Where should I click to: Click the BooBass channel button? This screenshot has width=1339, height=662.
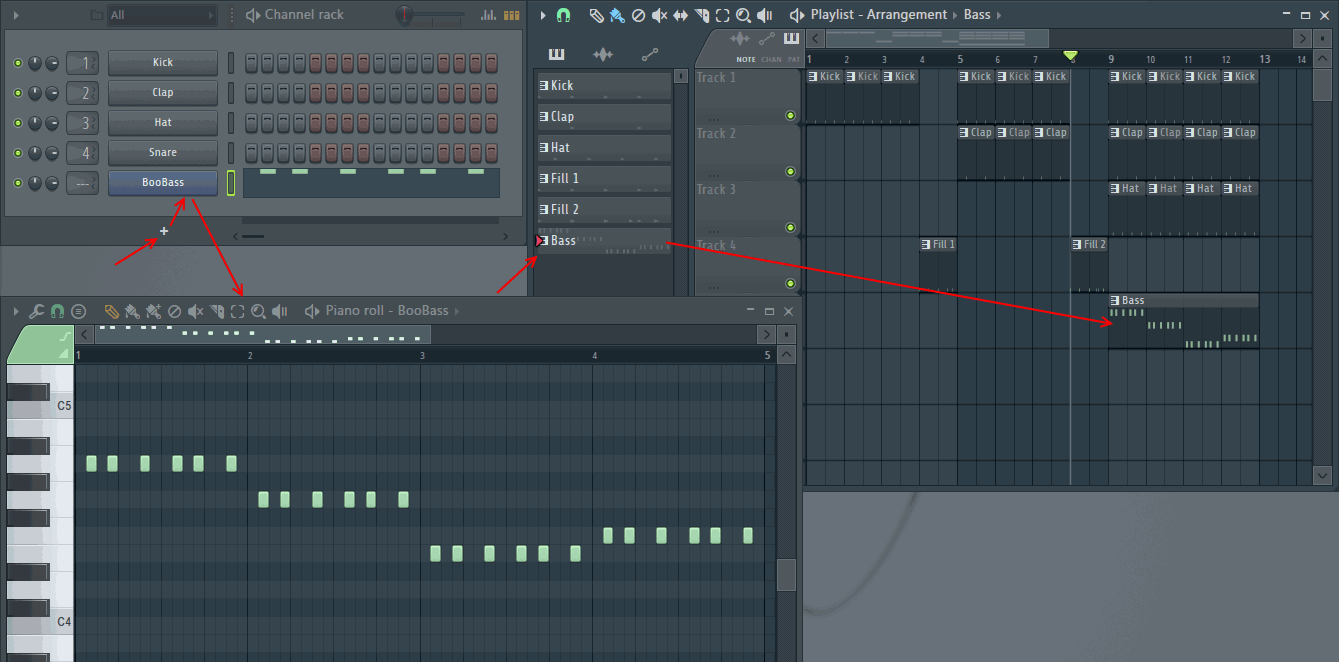click(162, 183)
